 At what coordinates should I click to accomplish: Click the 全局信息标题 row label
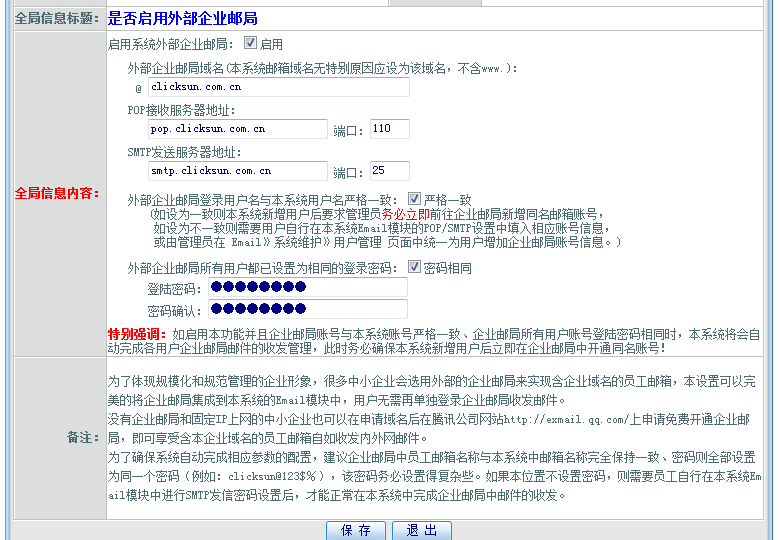point(57,18)
